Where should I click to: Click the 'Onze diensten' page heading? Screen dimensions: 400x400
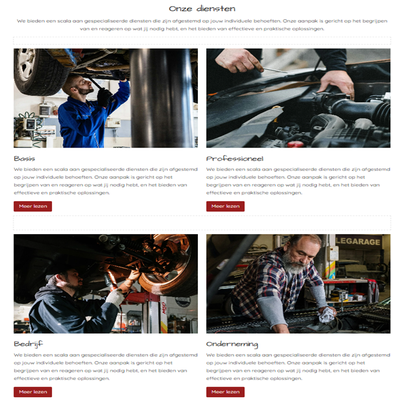[202, 9]
